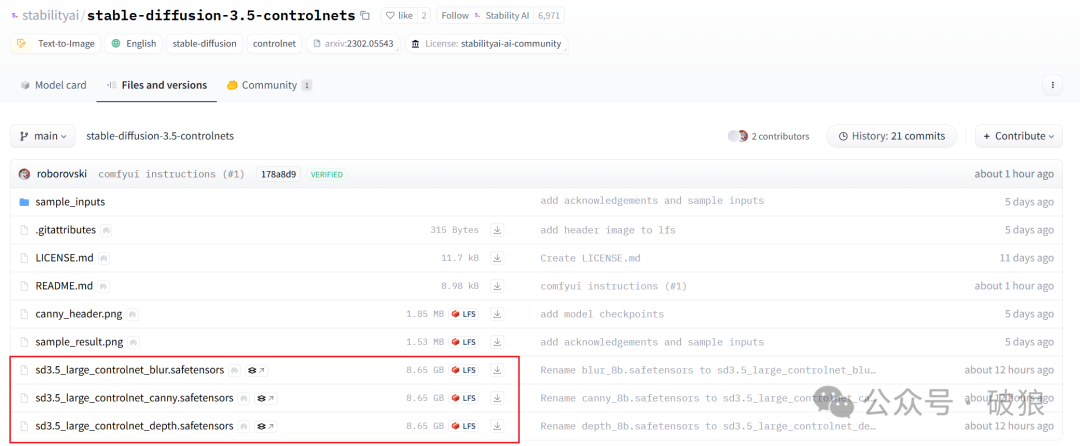Click the '11 days ago' timestamp for LICENSE.md
Image resolution: width=1080 pixels, height=446 pixels.
click(1026, 258)
